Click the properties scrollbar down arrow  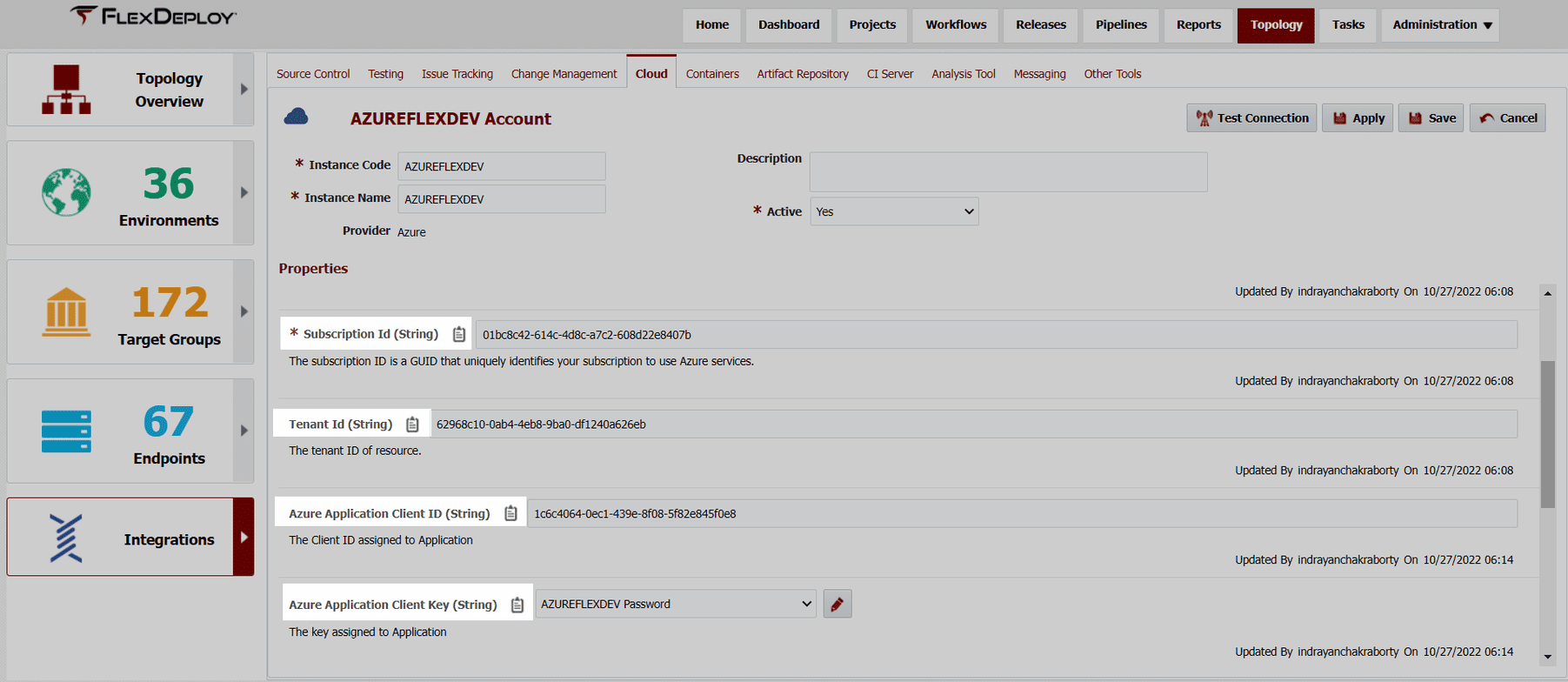click(1547, 658)
